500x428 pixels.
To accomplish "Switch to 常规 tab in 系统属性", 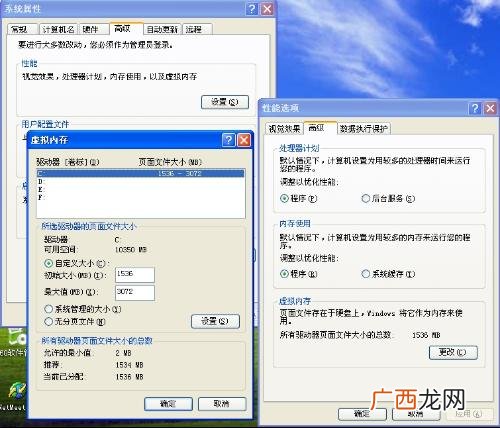I will pyautogui.click(x=22, y=29).
